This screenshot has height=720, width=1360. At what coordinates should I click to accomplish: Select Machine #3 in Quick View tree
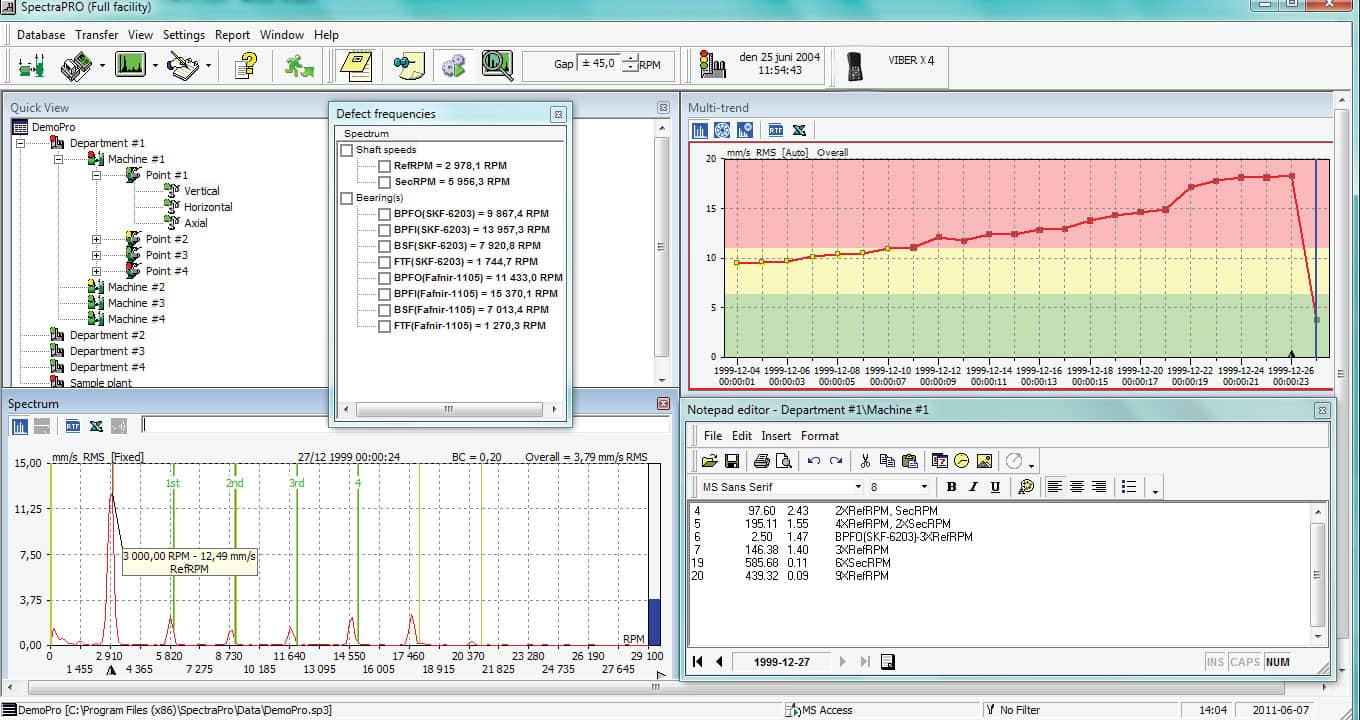click(136, 303)
